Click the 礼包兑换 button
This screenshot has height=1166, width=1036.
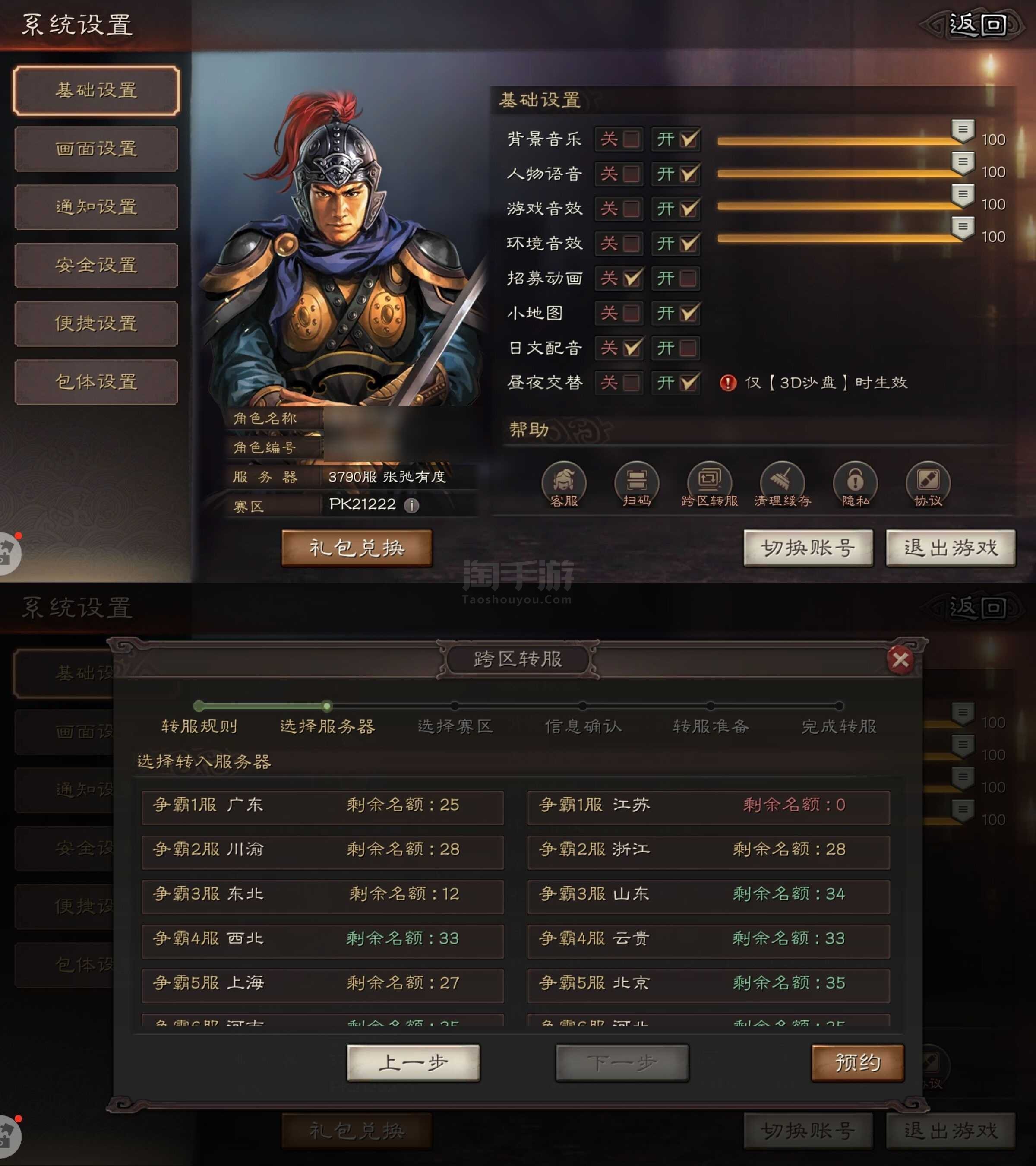(x=357, y=548)
